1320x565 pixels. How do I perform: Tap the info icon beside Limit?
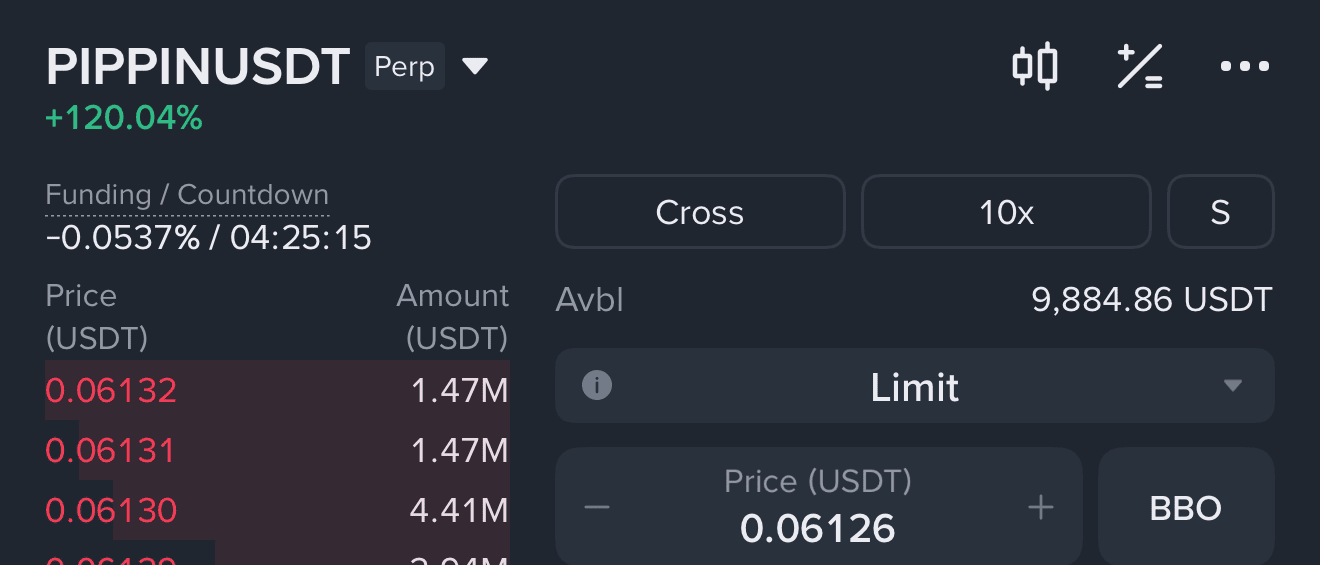click(x=597, y=385)
